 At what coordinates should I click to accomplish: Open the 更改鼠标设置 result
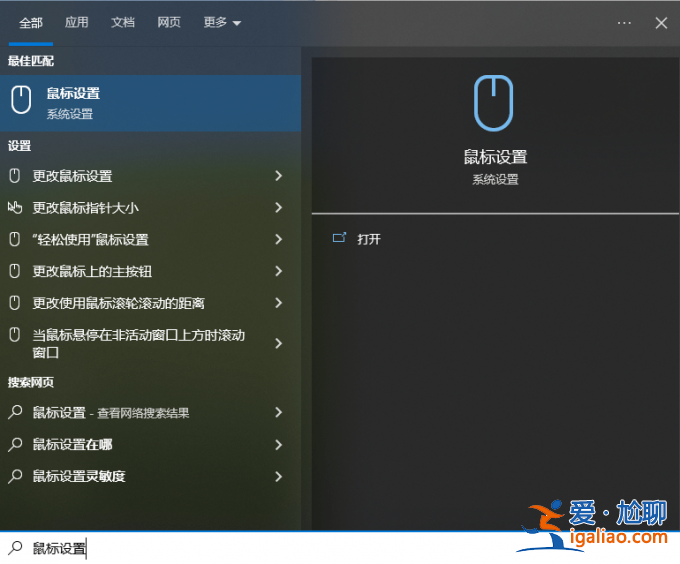pos(150,176)
